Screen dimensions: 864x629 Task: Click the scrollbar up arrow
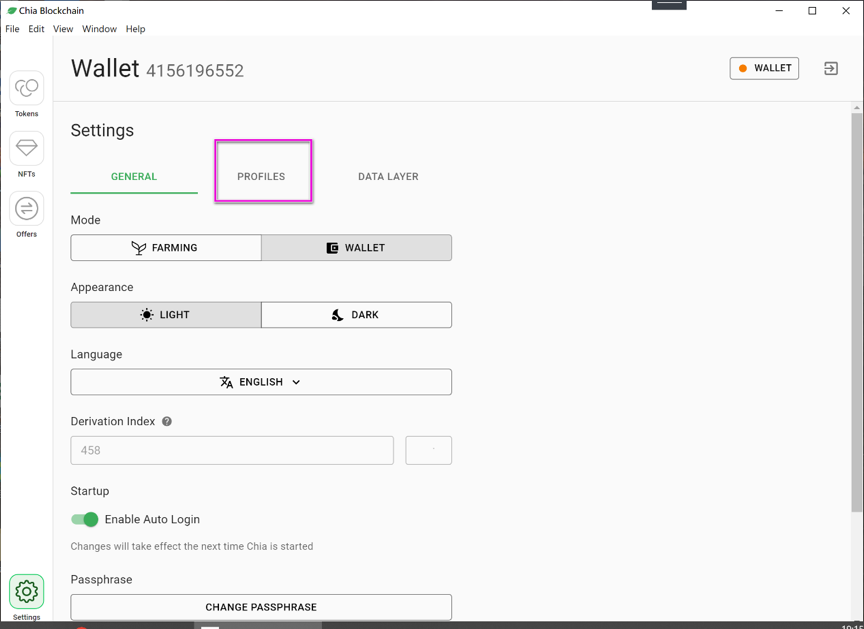(x=856, y=107)
